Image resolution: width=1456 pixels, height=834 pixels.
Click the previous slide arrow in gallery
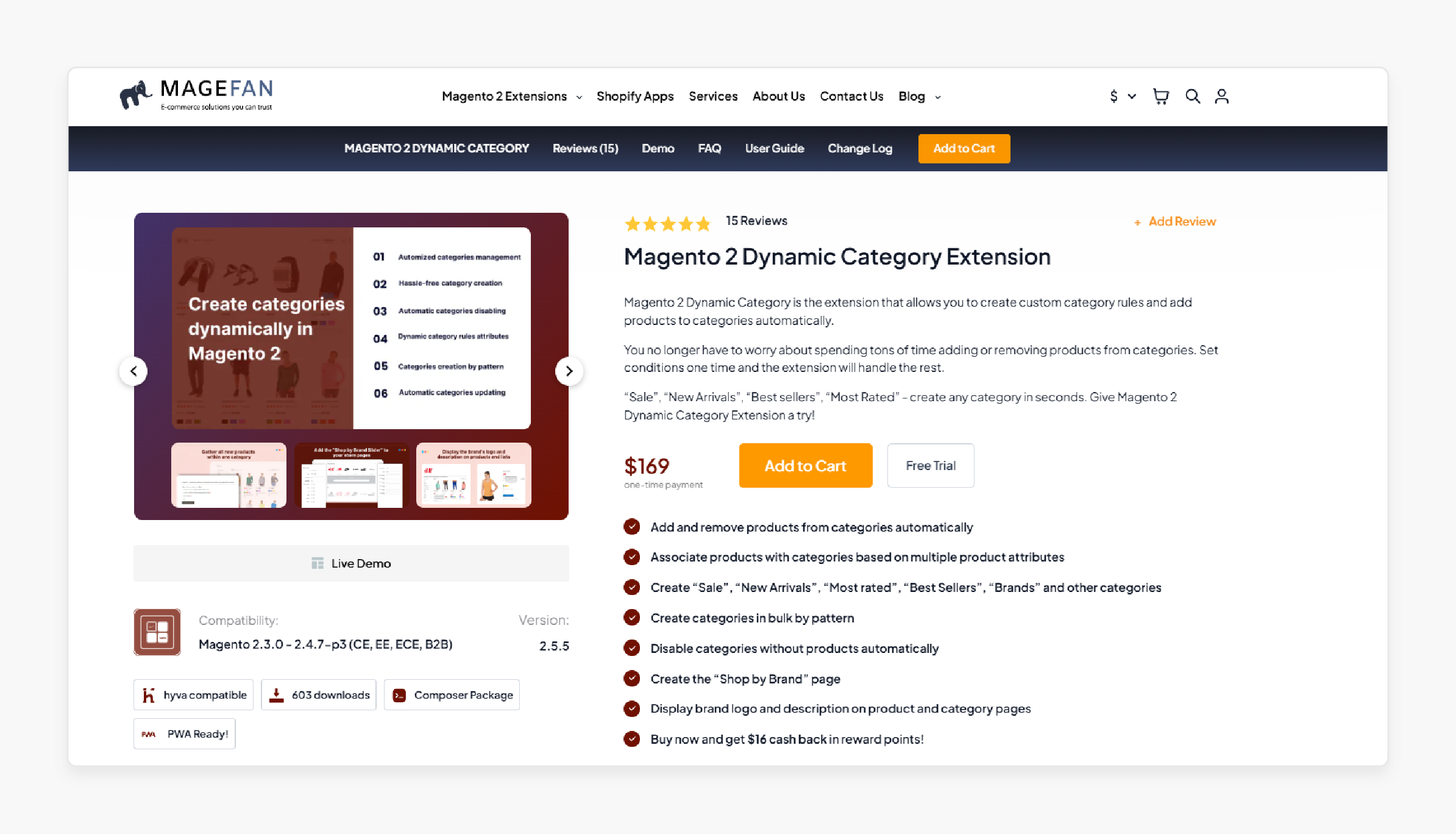[133, 371]
